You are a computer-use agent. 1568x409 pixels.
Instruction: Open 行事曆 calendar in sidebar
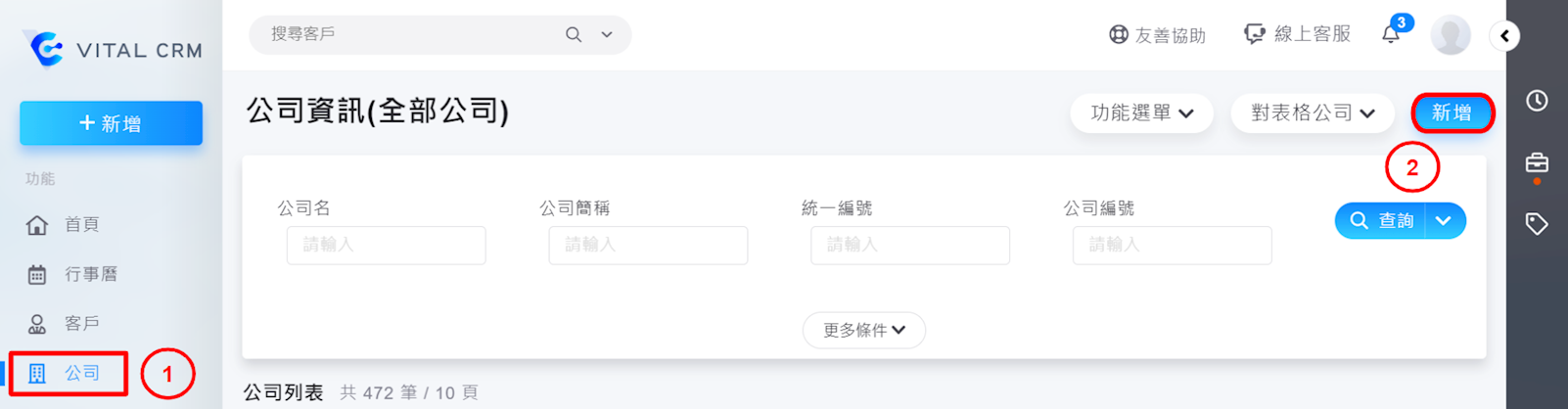point(90,274)
